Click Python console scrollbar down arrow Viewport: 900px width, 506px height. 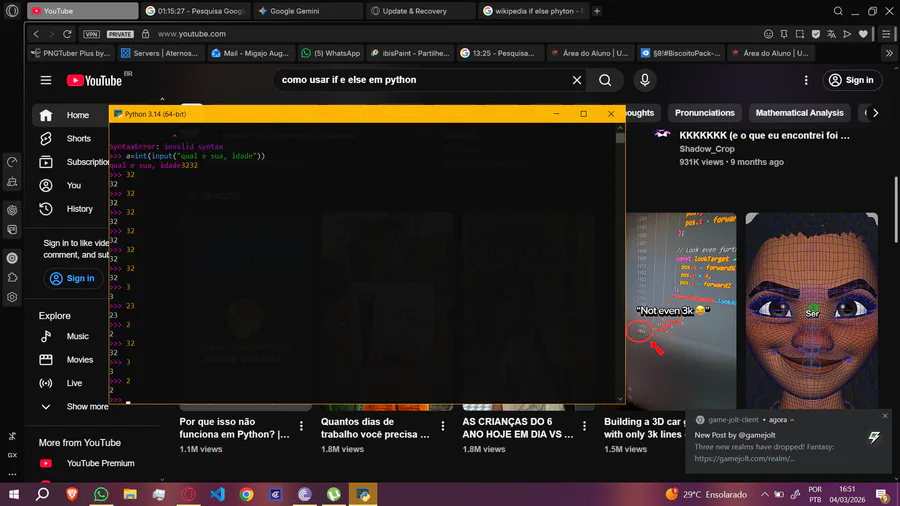coord(620,399)
